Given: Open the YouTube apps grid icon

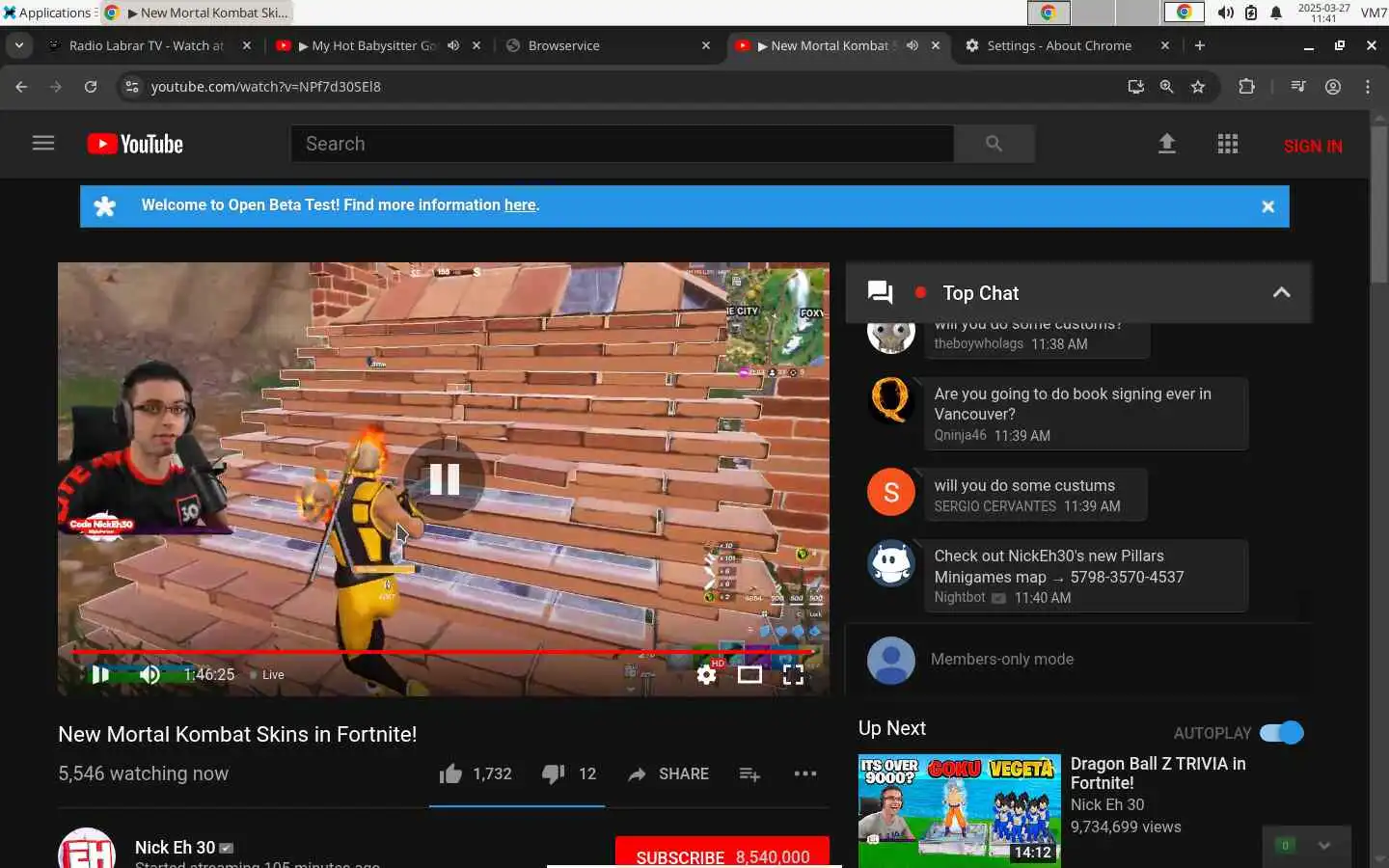Looking at the screenshot, I should [1227, 144].
